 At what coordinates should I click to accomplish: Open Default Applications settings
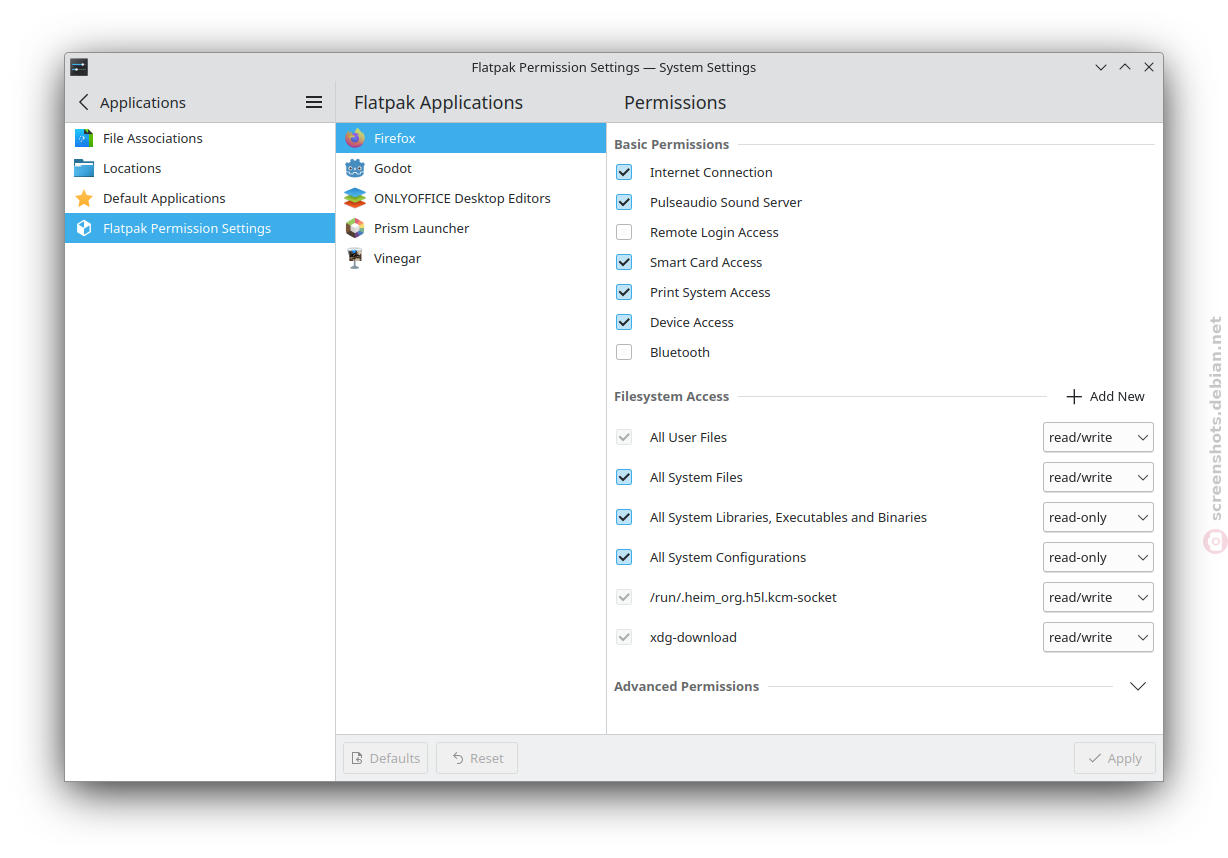pos(200,198)
